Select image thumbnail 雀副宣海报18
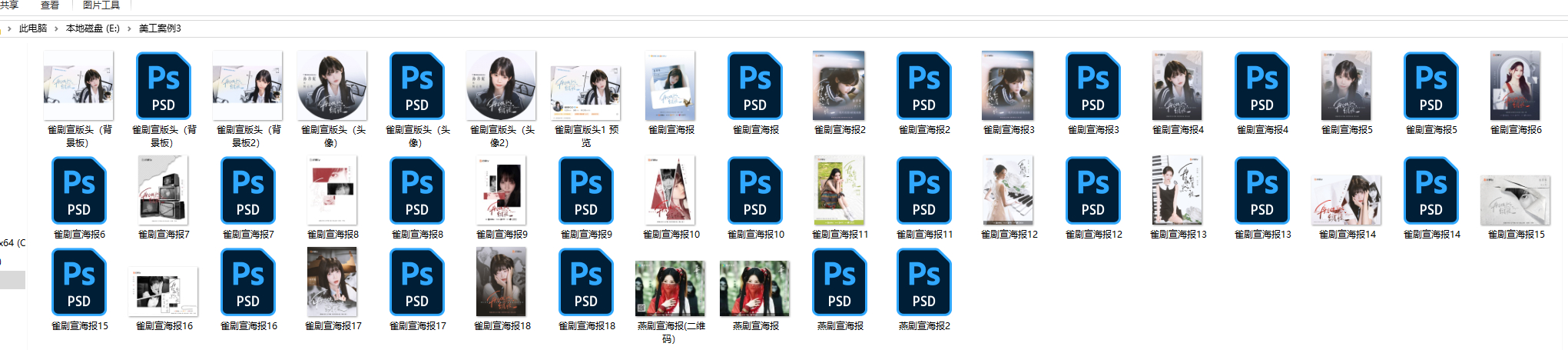Screen dimensions: 1568x350 [501, 282]
